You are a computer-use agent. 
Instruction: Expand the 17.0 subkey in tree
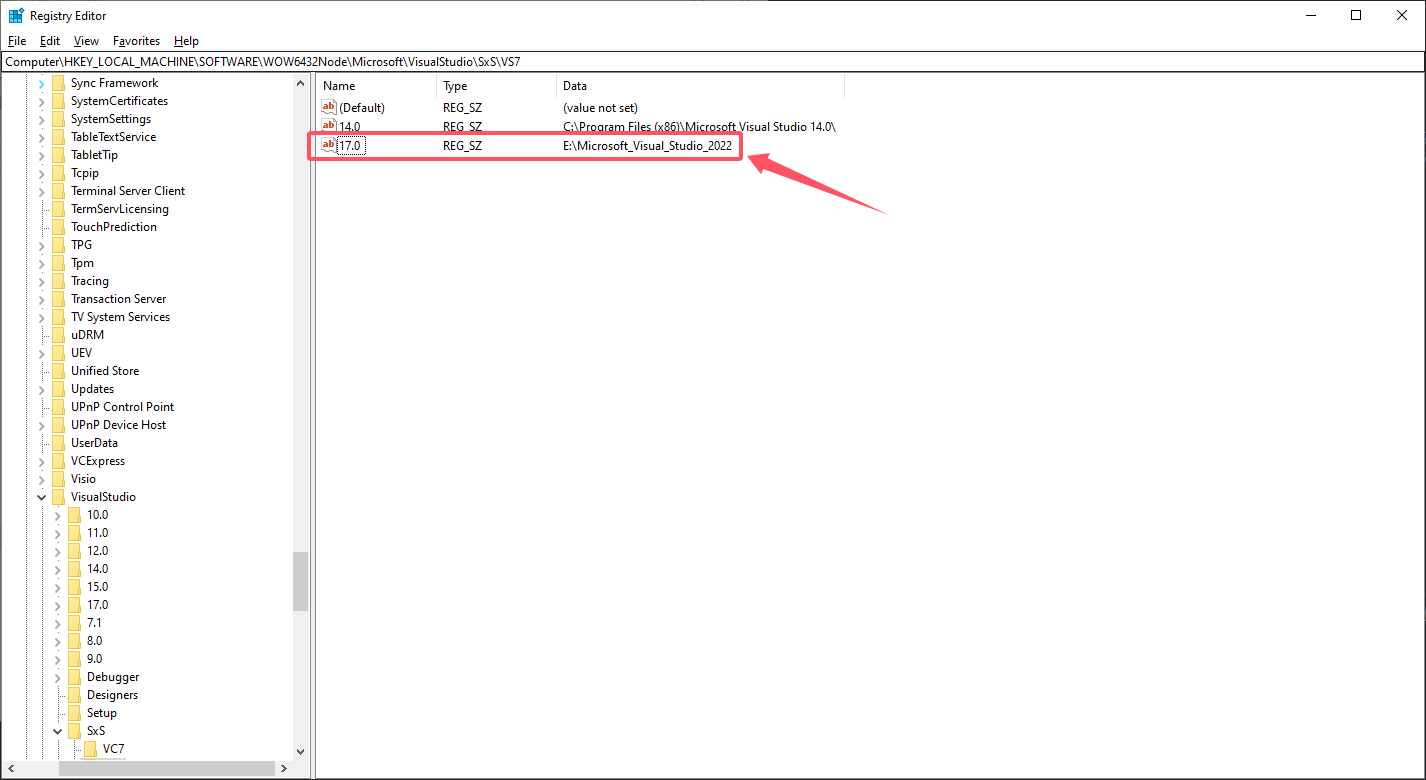tap(57, 605)
